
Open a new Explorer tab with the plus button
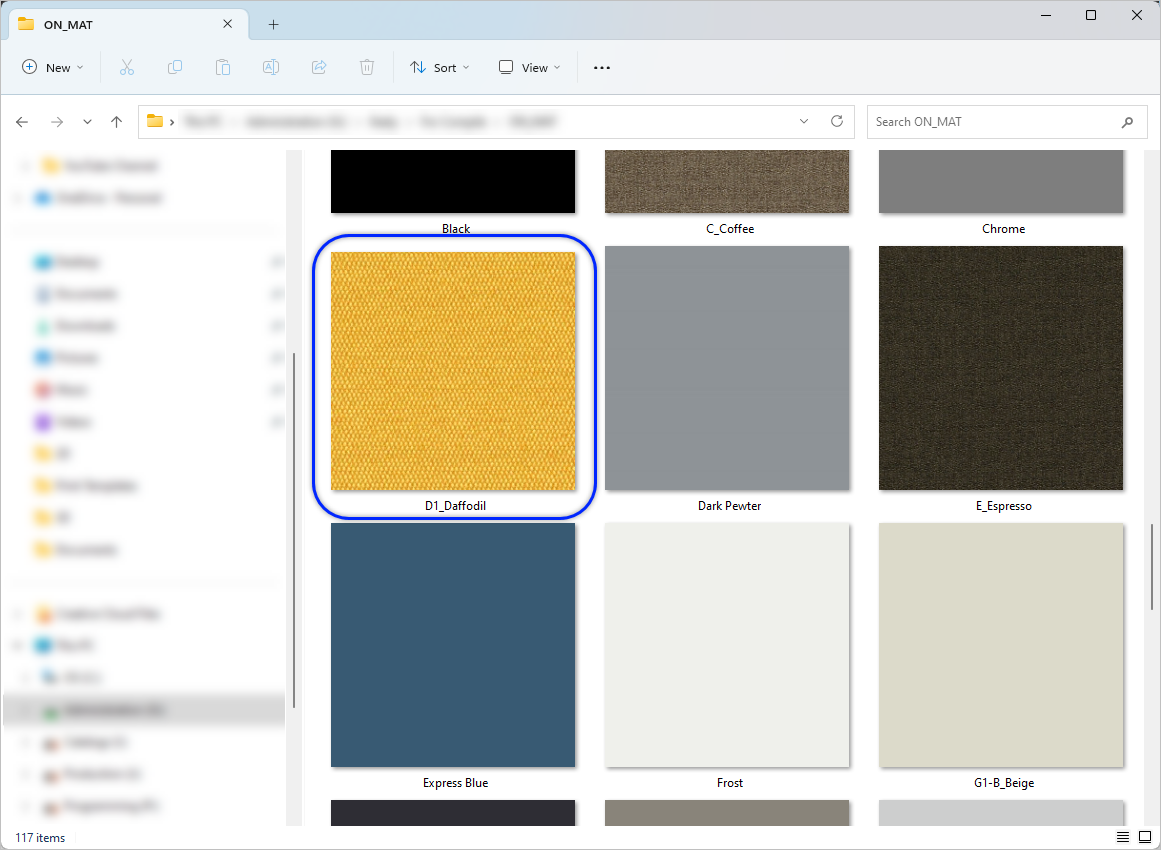273,23
